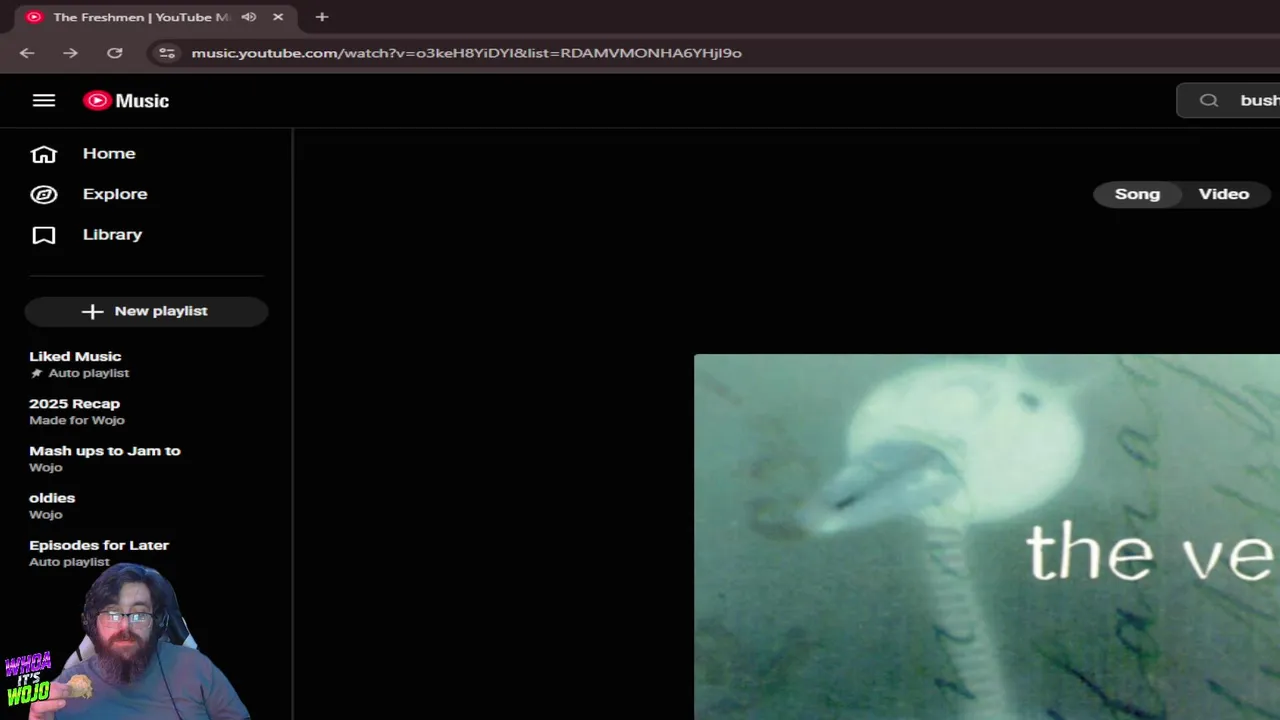This screenshot has width=1280, height=720.
Task: Select The Freshmen browser tab
Action: click(x=155, y=17)
